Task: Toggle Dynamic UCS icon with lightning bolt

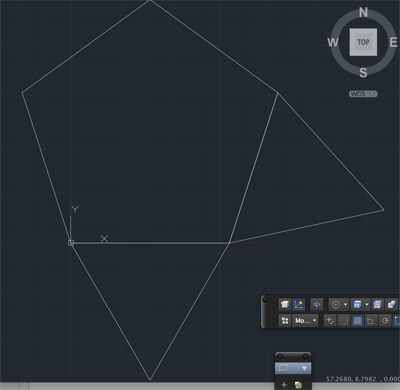Action: point(298,304)
